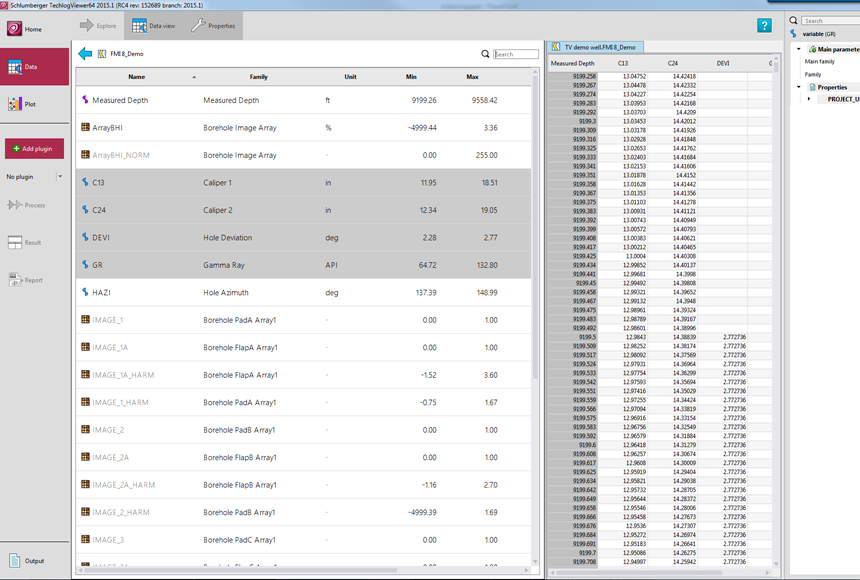
Task: Click the C24 curve icon
Action: pyautogui.click(x=85, y=210)
